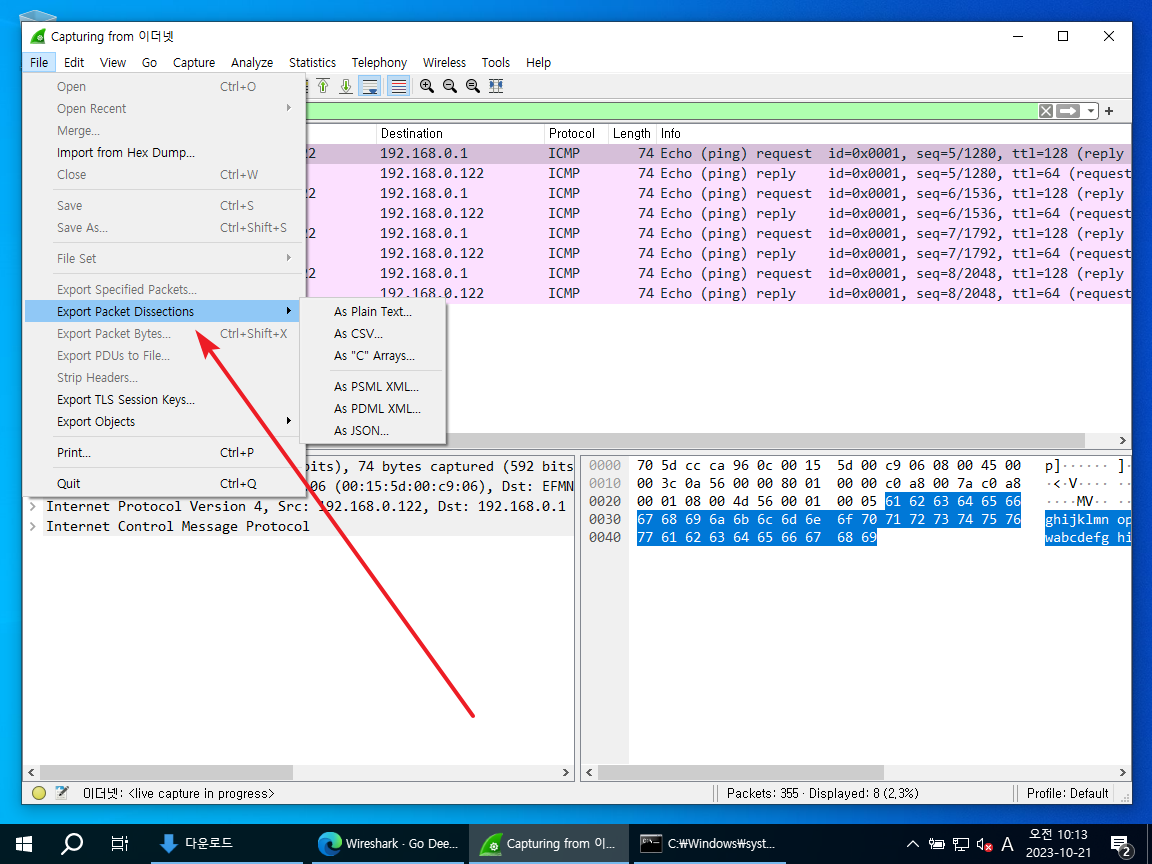Image resolution: width=1152 pixels, height=864 pixels.
Task: Click the display filter input field
Action: point(670,111)
